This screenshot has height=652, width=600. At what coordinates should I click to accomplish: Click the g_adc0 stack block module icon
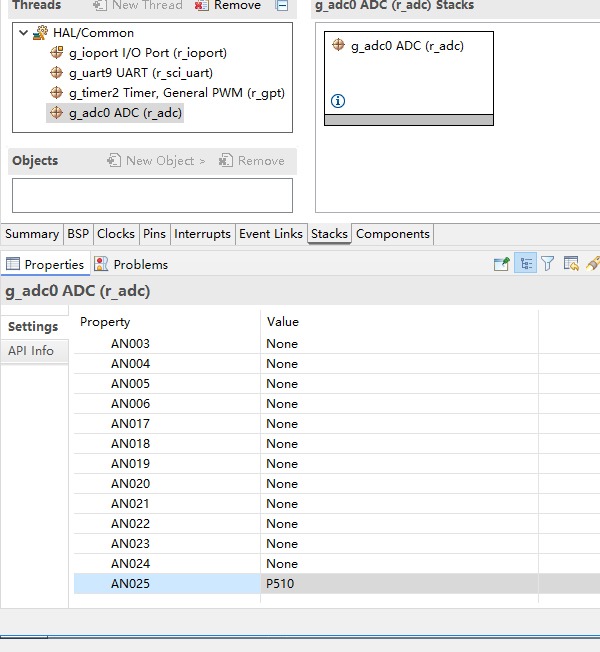coord(338,45)
